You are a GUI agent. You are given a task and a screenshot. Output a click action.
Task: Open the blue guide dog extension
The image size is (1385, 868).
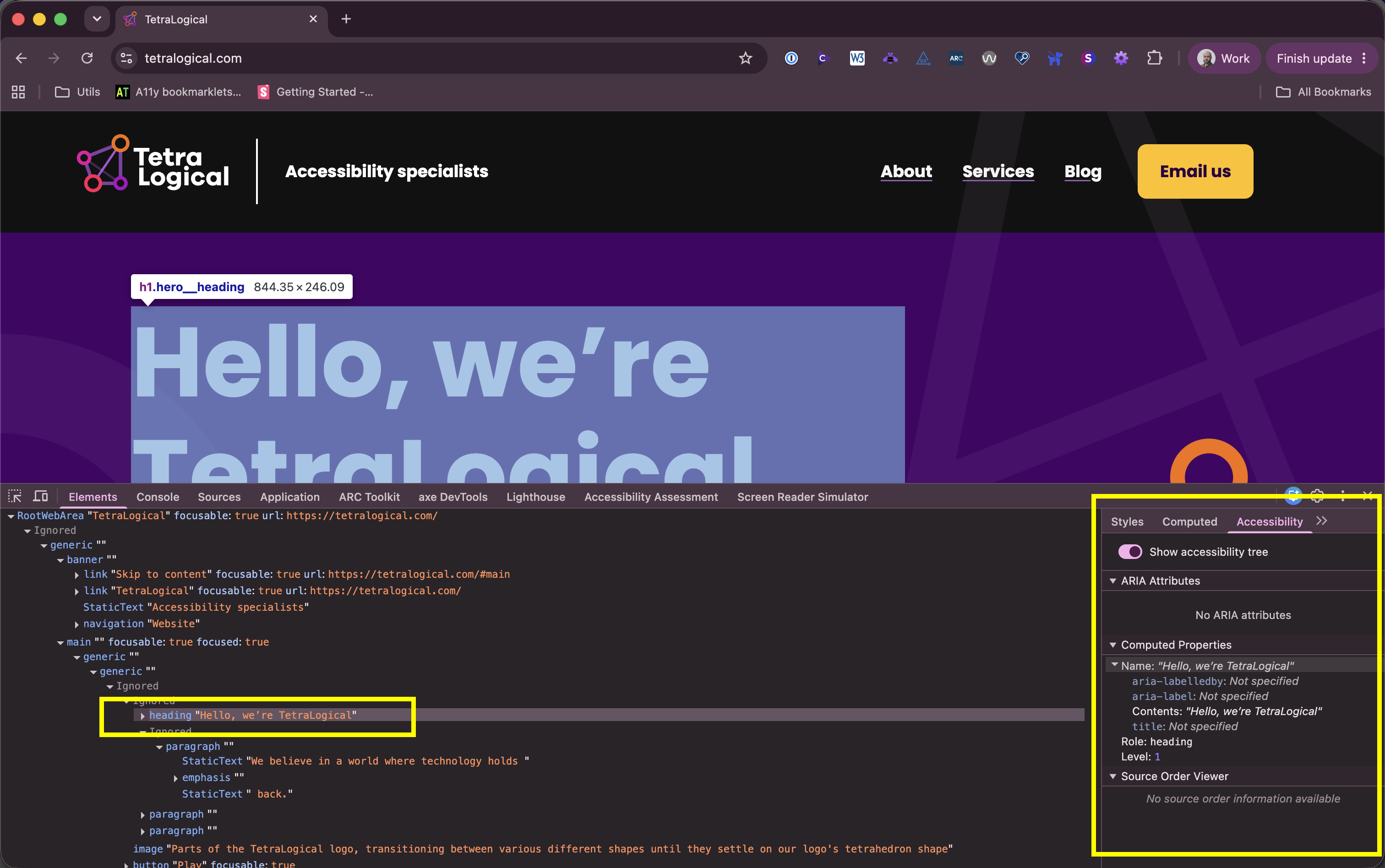click(1055, 58)
